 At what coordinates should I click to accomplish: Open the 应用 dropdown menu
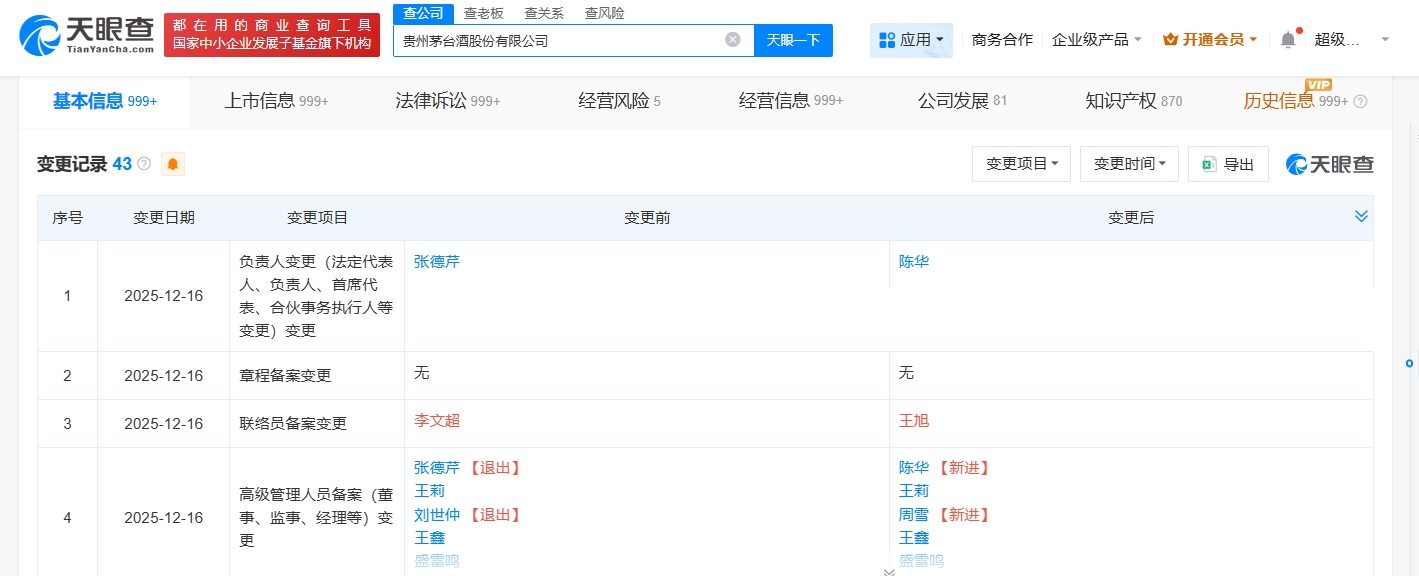click(x=911, y=40)
